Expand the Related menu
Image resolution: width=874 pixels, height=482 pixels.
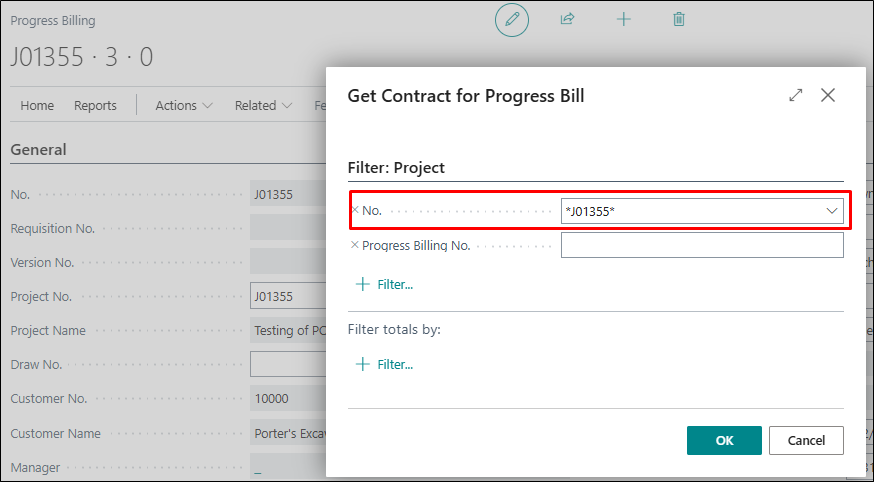click(x=263, y=105)
